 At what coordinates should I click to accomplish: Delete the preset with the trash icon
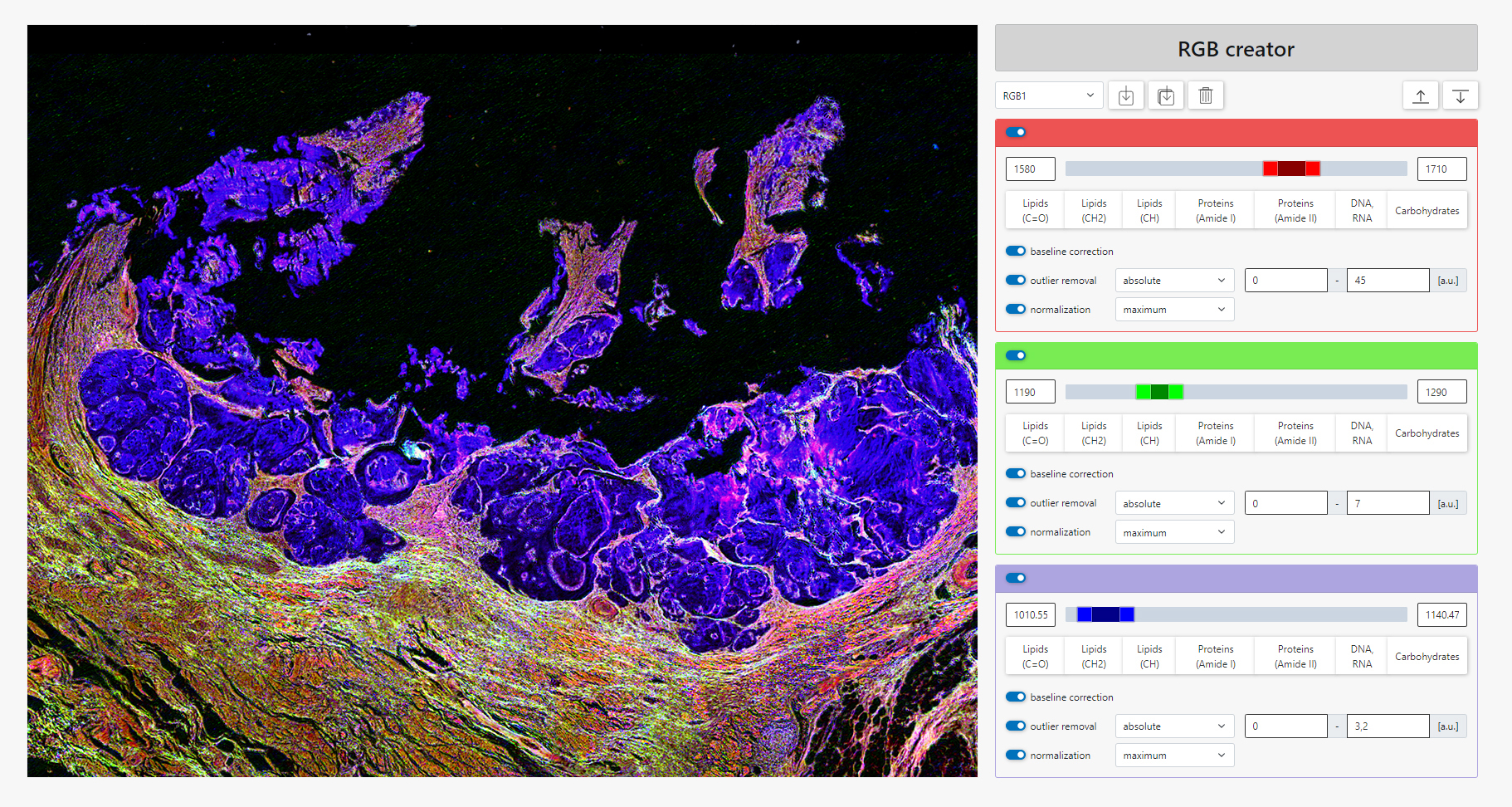coord(1206,95)
